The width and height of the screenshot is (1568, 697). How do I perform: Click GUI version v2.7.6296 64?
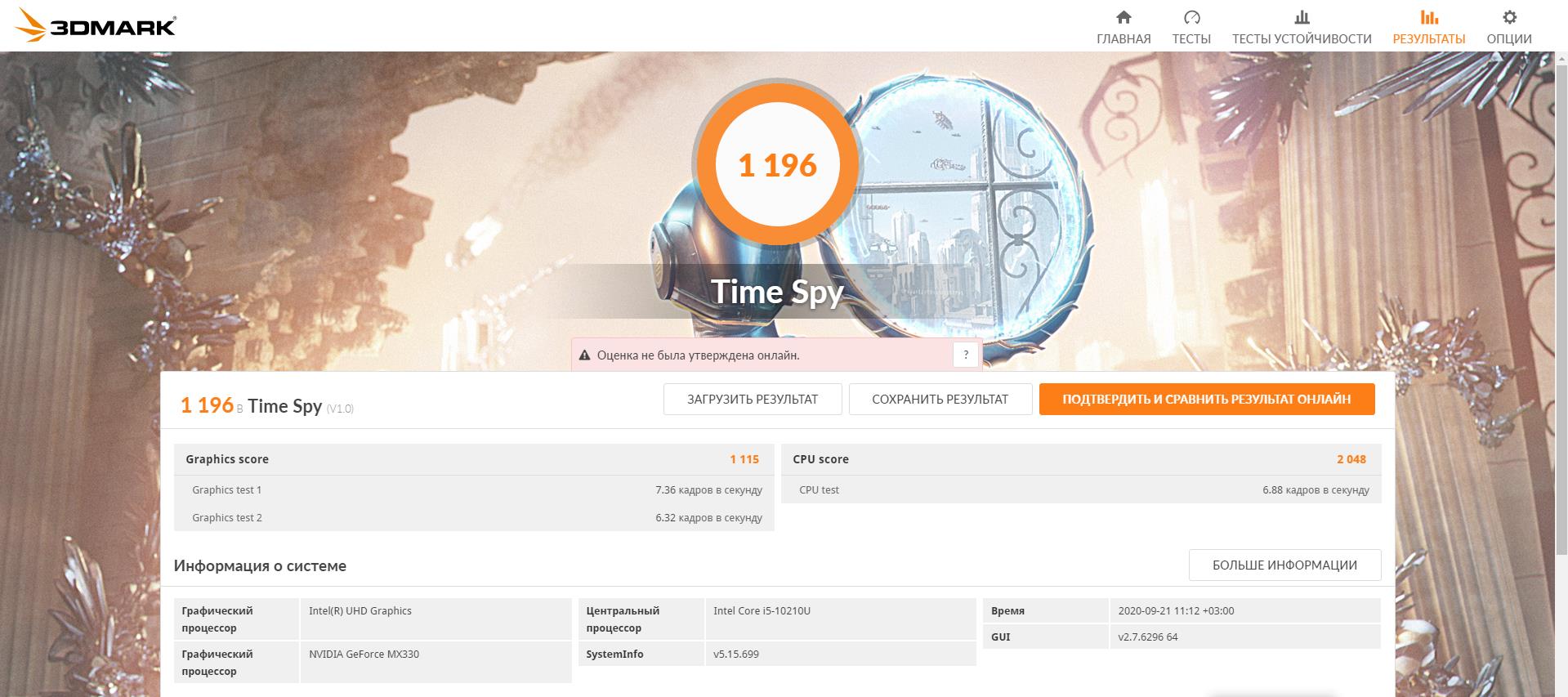click(1148, 637)
